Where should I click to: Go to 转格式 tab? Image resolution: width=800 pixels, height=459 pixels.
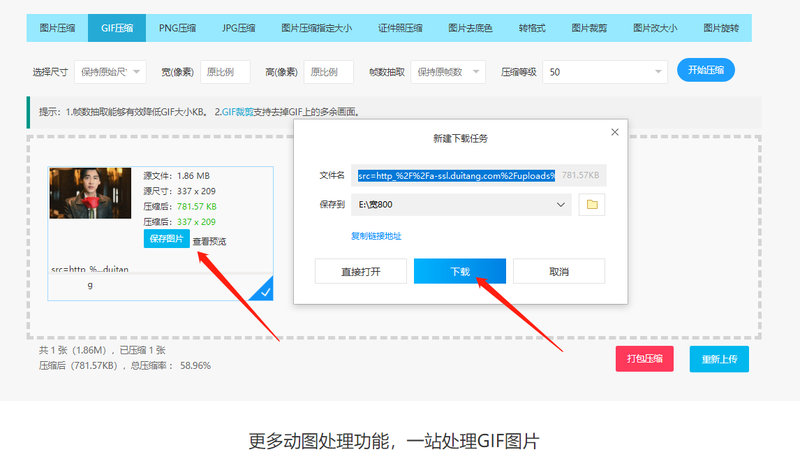point(532,28)
